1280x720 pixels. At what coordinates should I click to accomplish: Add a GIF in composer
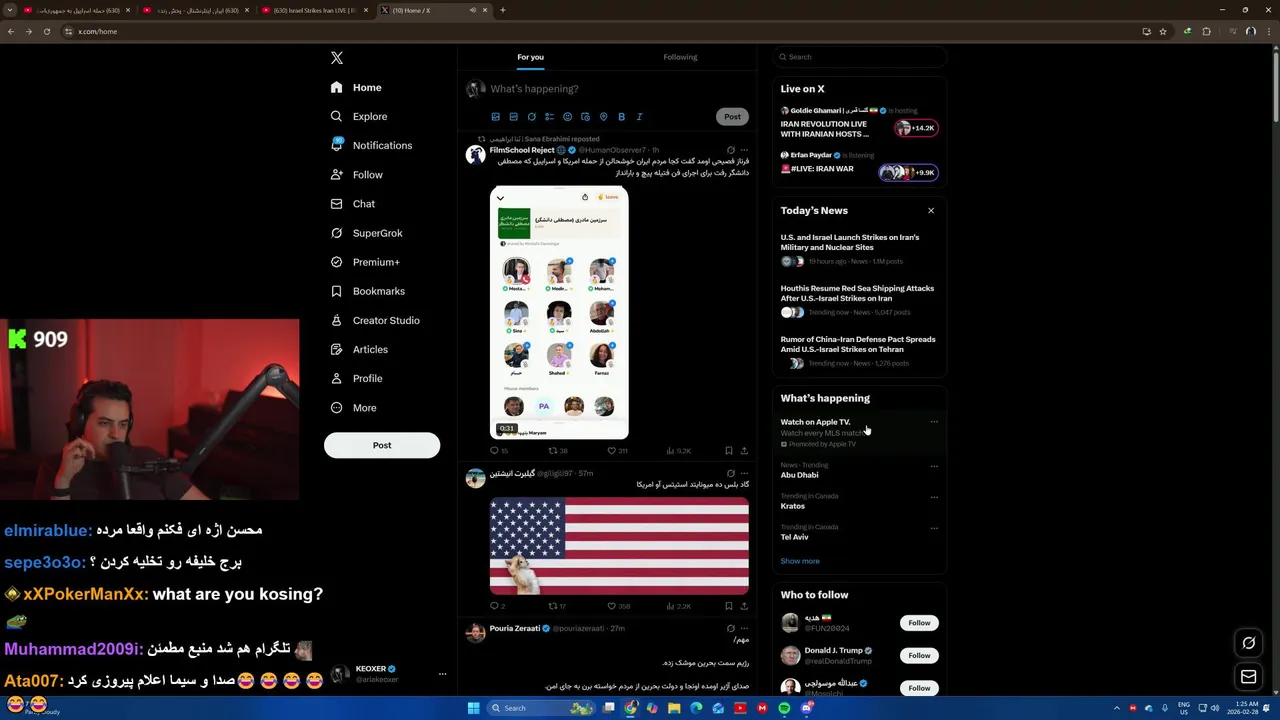point(513,117)
